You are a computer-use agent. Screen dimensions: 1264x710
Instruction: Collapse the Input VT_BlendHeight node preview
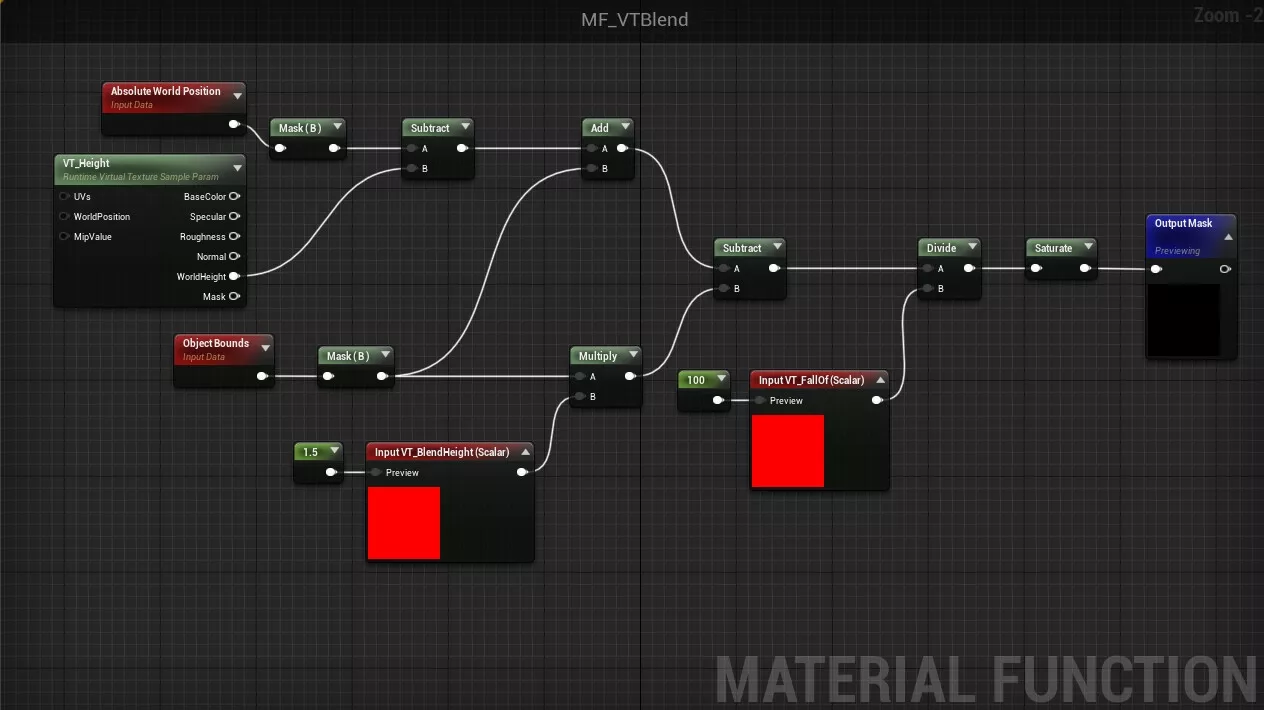click(x=525, y=452)
